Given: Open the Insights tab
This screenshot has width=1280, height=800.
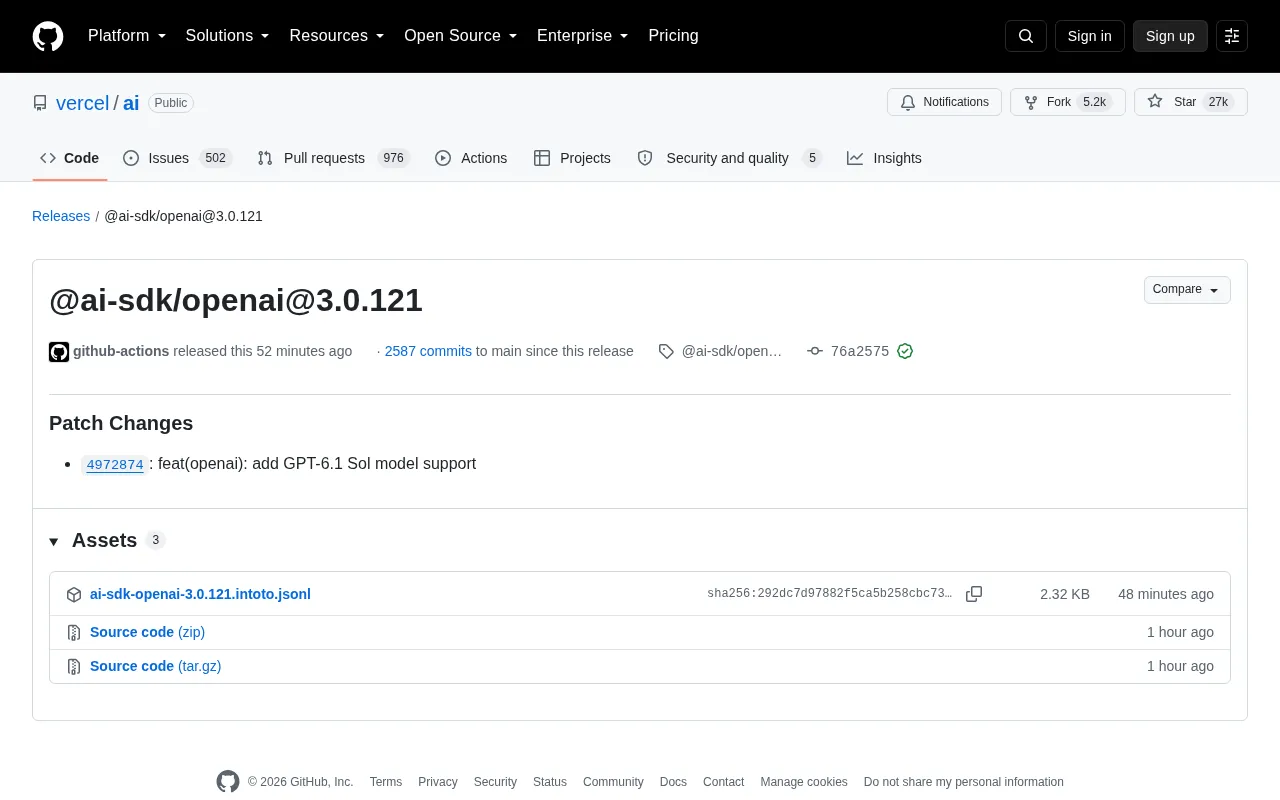Looking at the screenshot, I should point(884,158).
